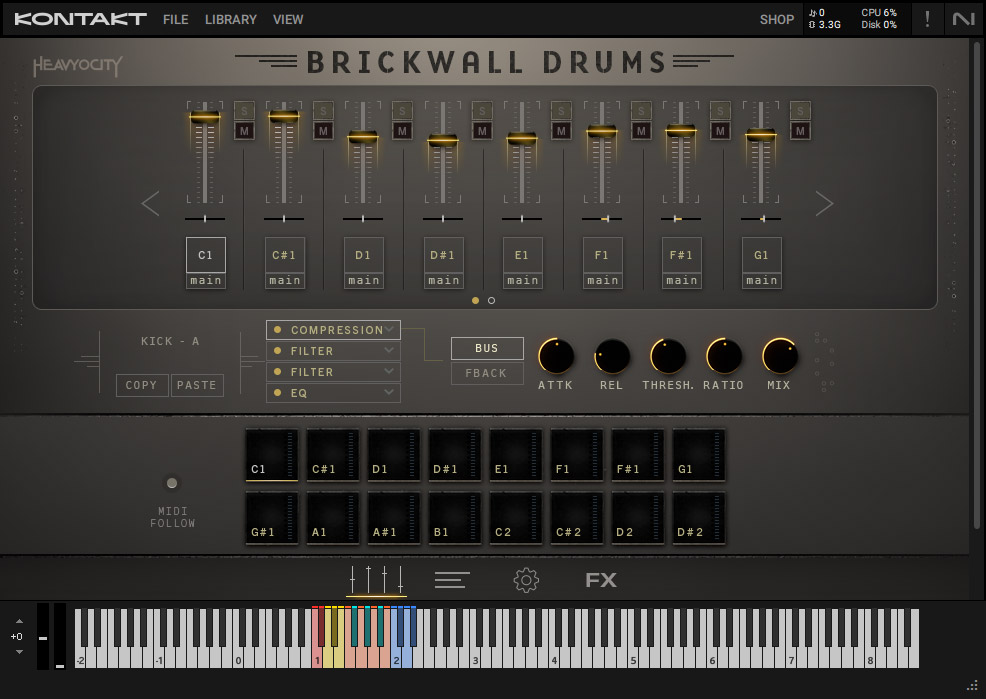Trigger the A1 drum pad
986x699 pixels.
[333, 518]
